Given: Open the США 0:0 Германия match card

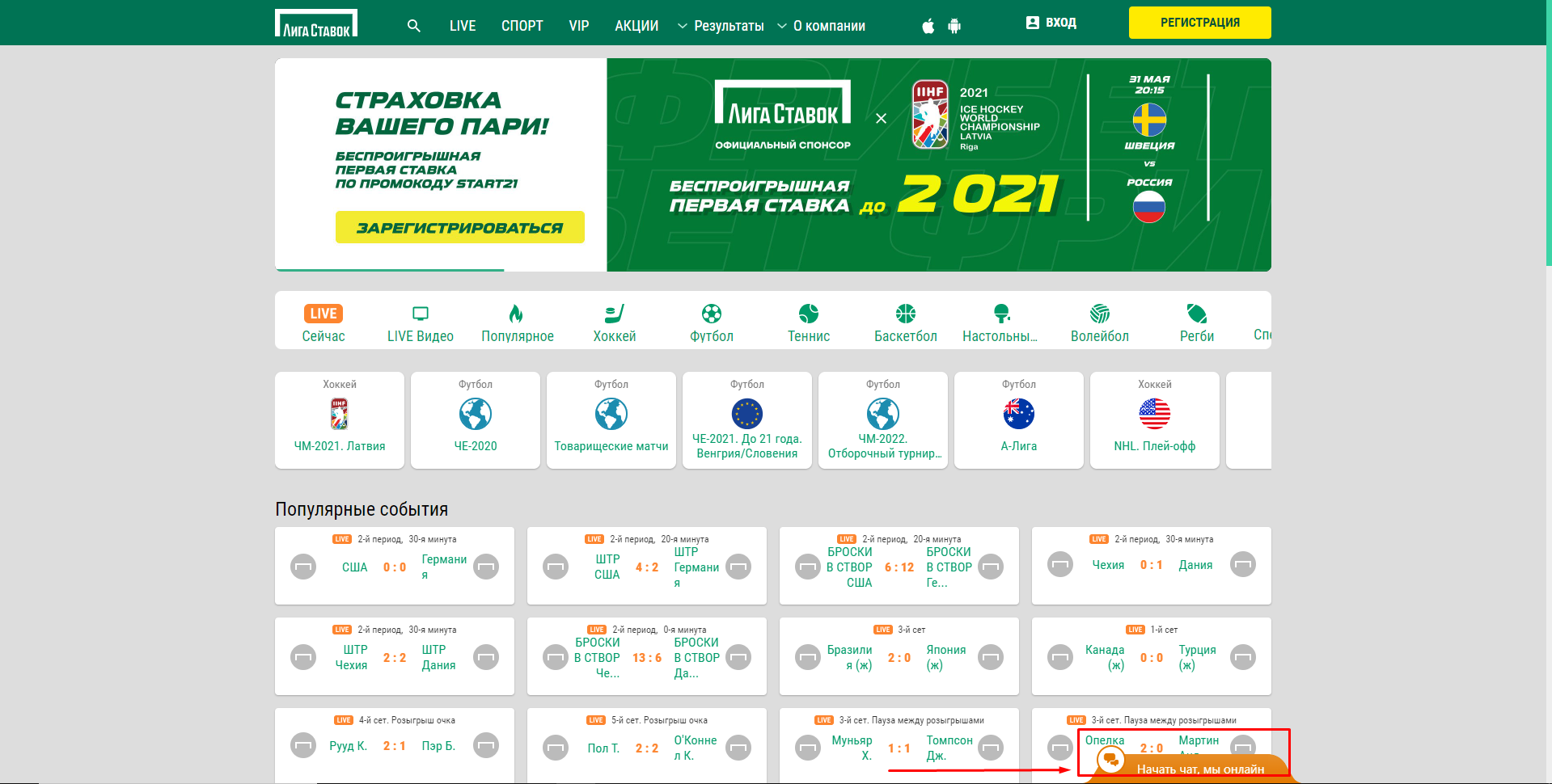Looking at the screenshot, I should (x=395, y=566).
